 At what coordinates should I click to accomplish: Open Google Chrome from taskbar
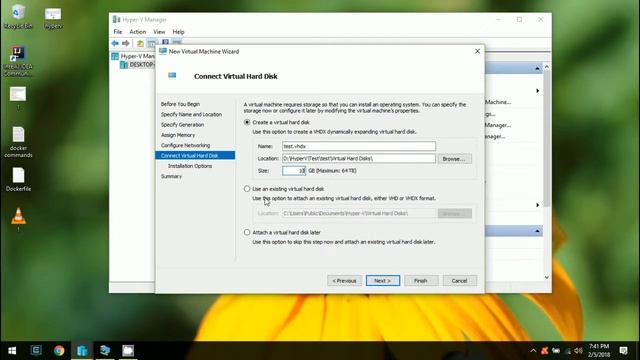click(x=59, y=350)
